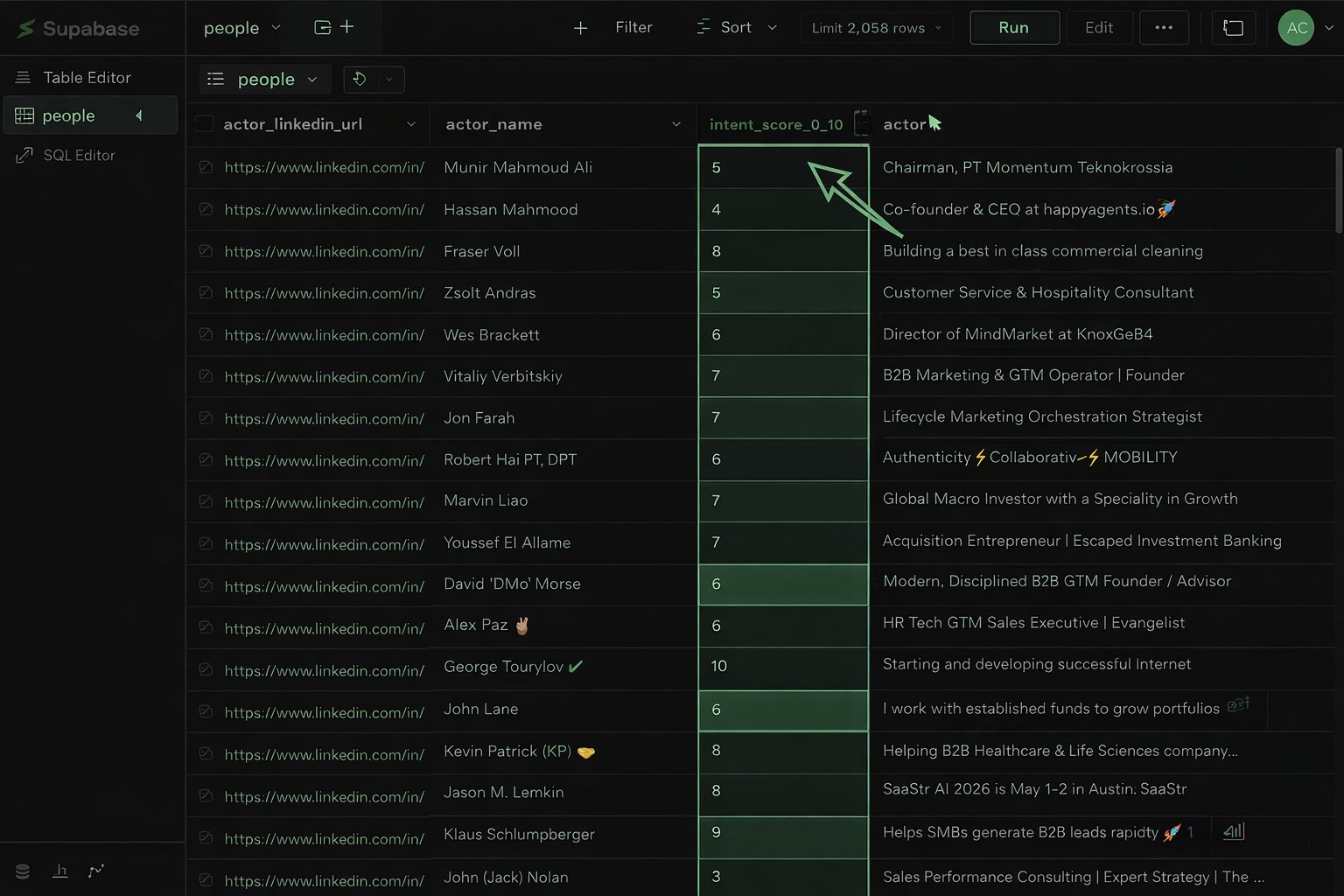Add a new tab with the plus icon
1344x896 pixels.
point(346,27)
